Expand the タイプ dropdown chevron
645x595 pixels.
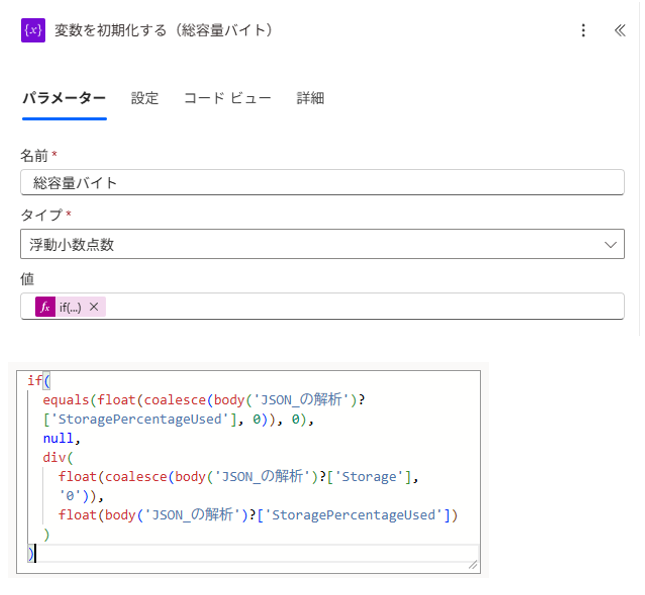click(x=610, y=245)
